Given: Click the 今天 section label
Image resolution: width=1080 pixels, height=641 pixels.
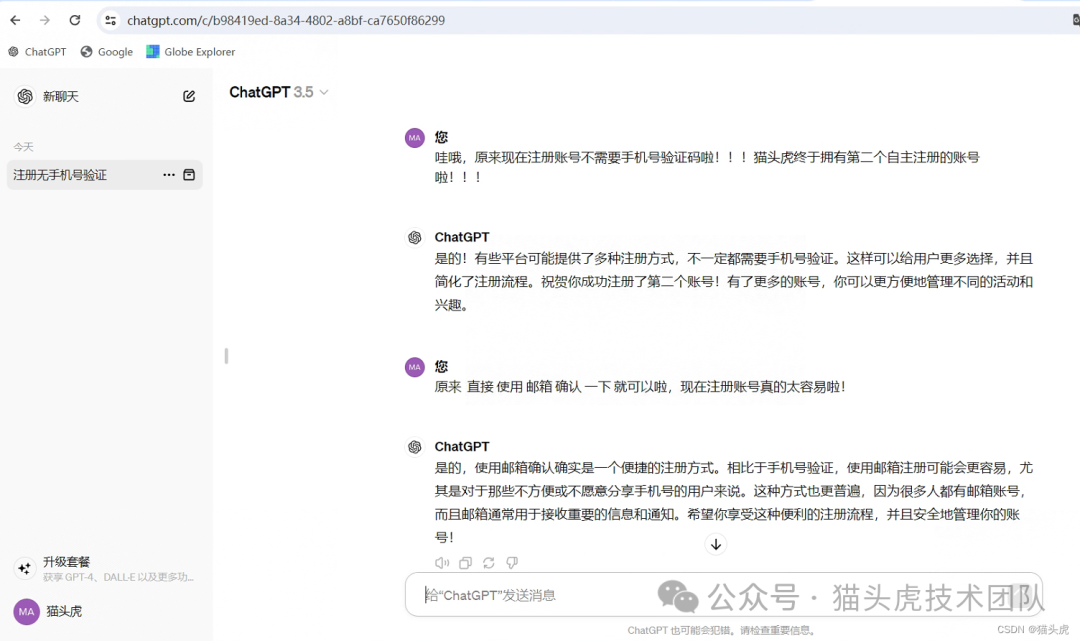Looking at the screenshot, I should (23, 147).
